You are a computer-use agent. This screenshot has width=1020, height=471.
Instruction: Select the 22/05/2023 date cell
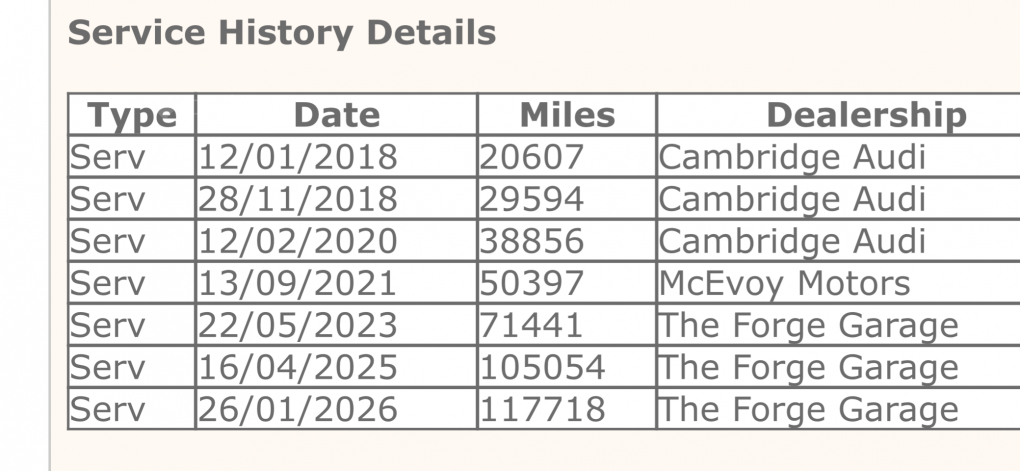pos(298,325)
